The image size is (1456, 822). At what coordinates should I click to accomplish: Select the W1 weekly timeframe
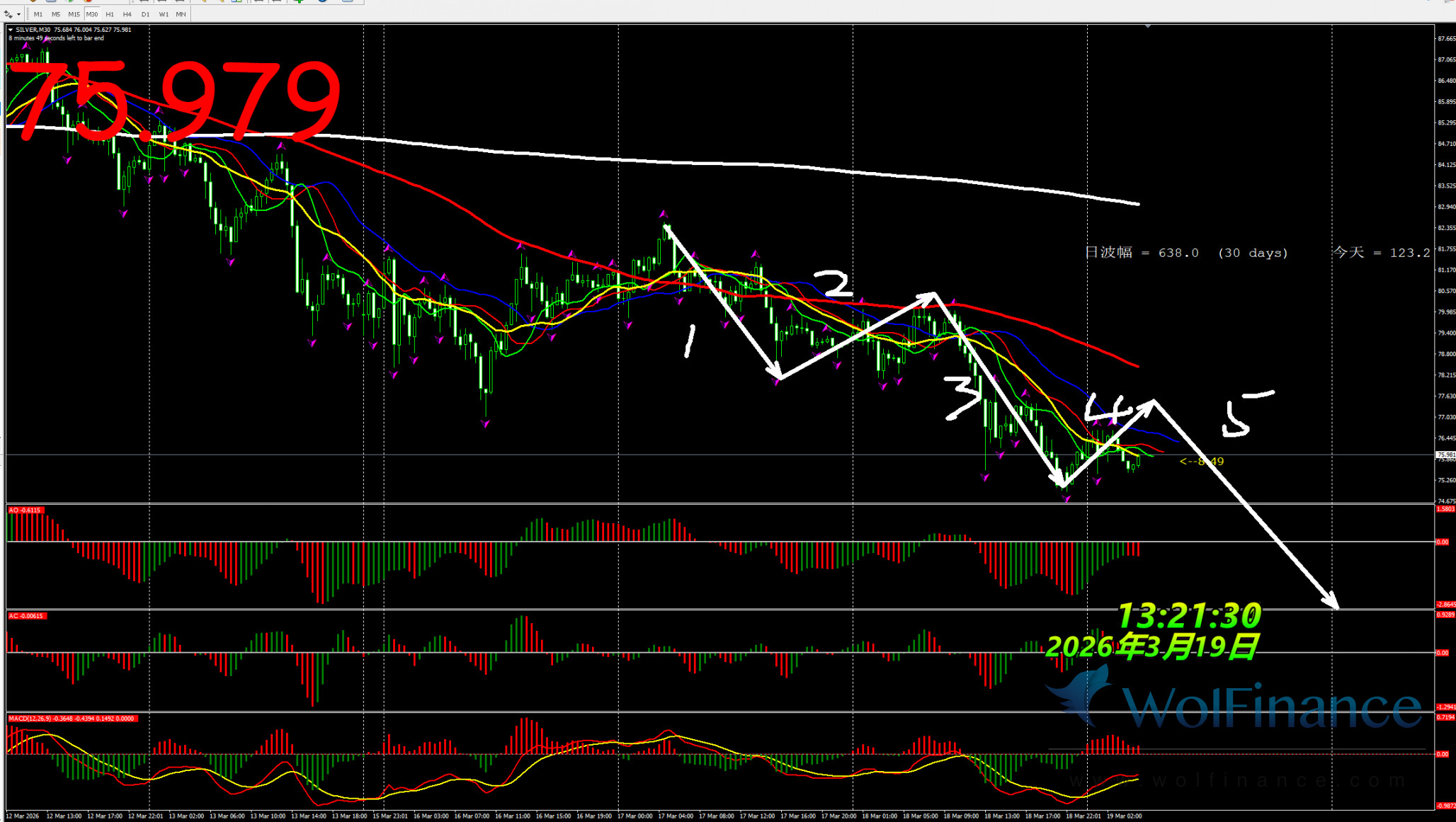point(164,14)
